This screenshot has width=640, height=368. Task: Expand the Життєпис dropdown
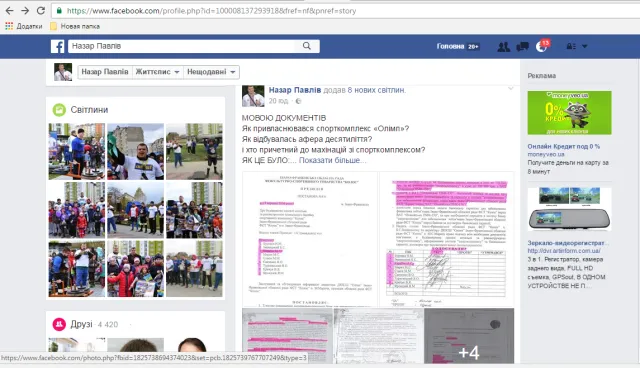158,72
